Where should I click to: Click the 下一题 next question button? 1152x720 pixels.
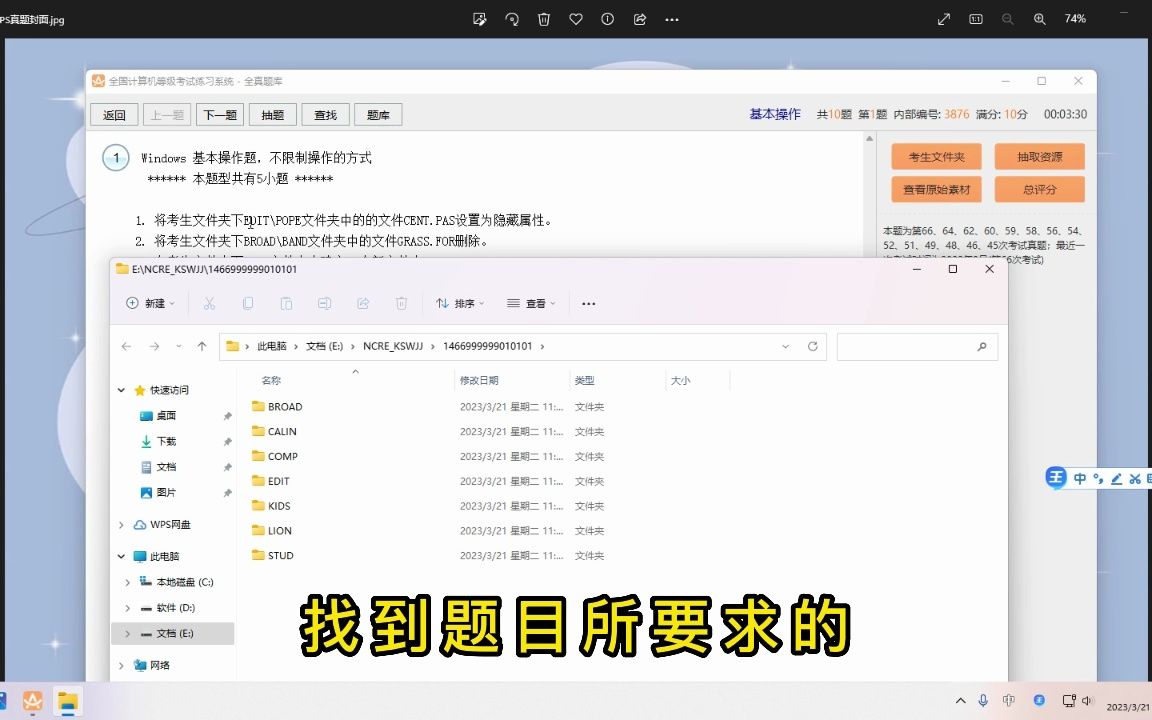[x=219, y=114]
